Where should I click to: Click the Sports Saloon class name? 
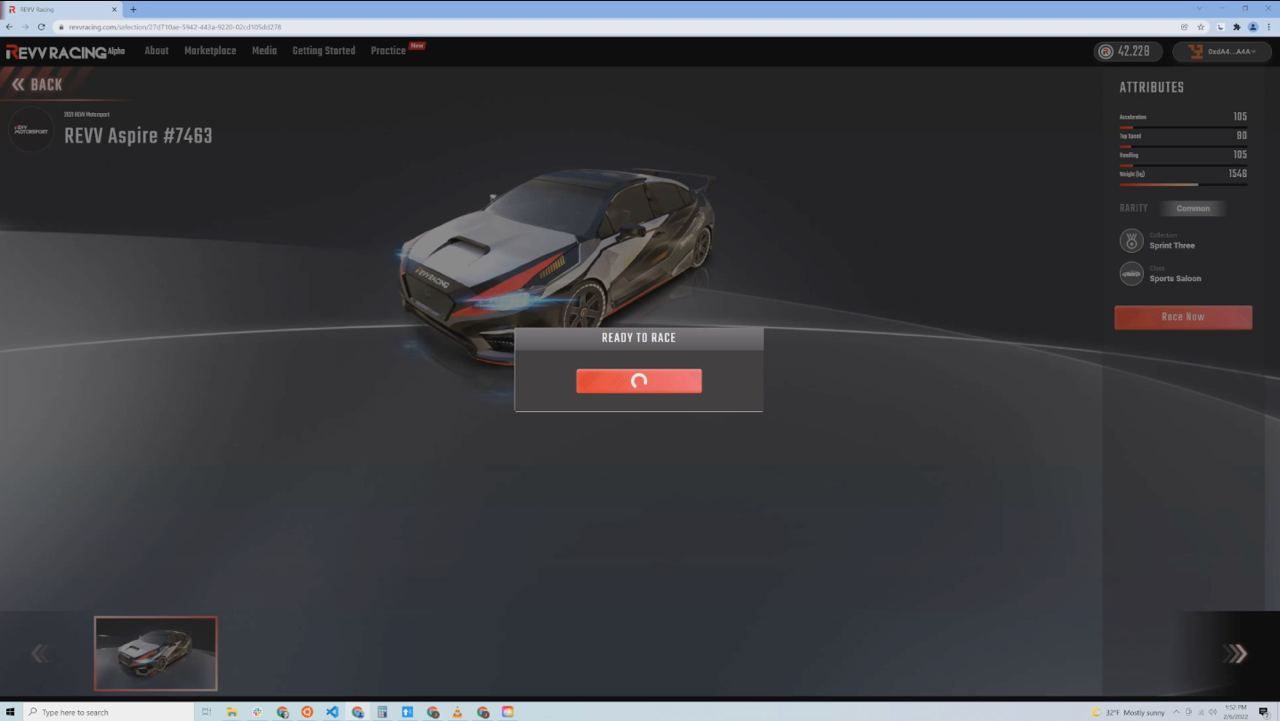[1175, 278]
